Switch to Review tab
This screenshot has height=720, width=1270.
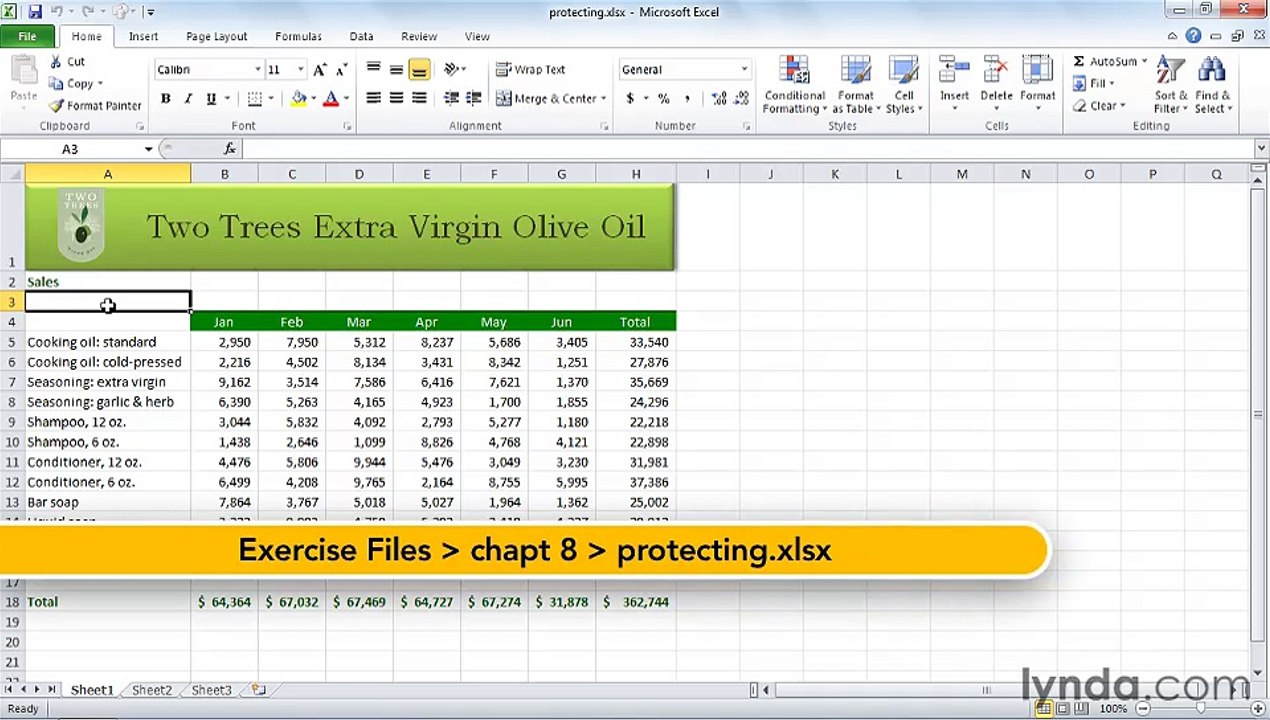tap(419, 36)
